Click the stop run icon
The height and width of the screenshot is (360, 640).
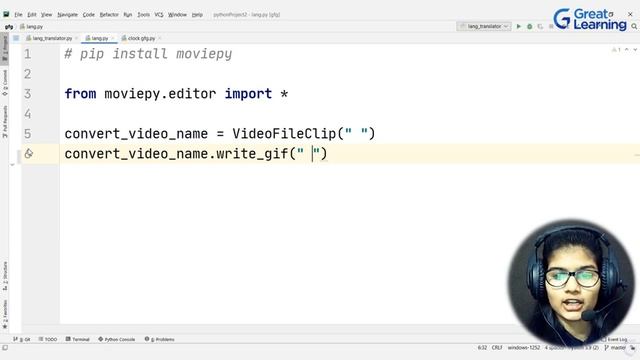coord(551,26)
